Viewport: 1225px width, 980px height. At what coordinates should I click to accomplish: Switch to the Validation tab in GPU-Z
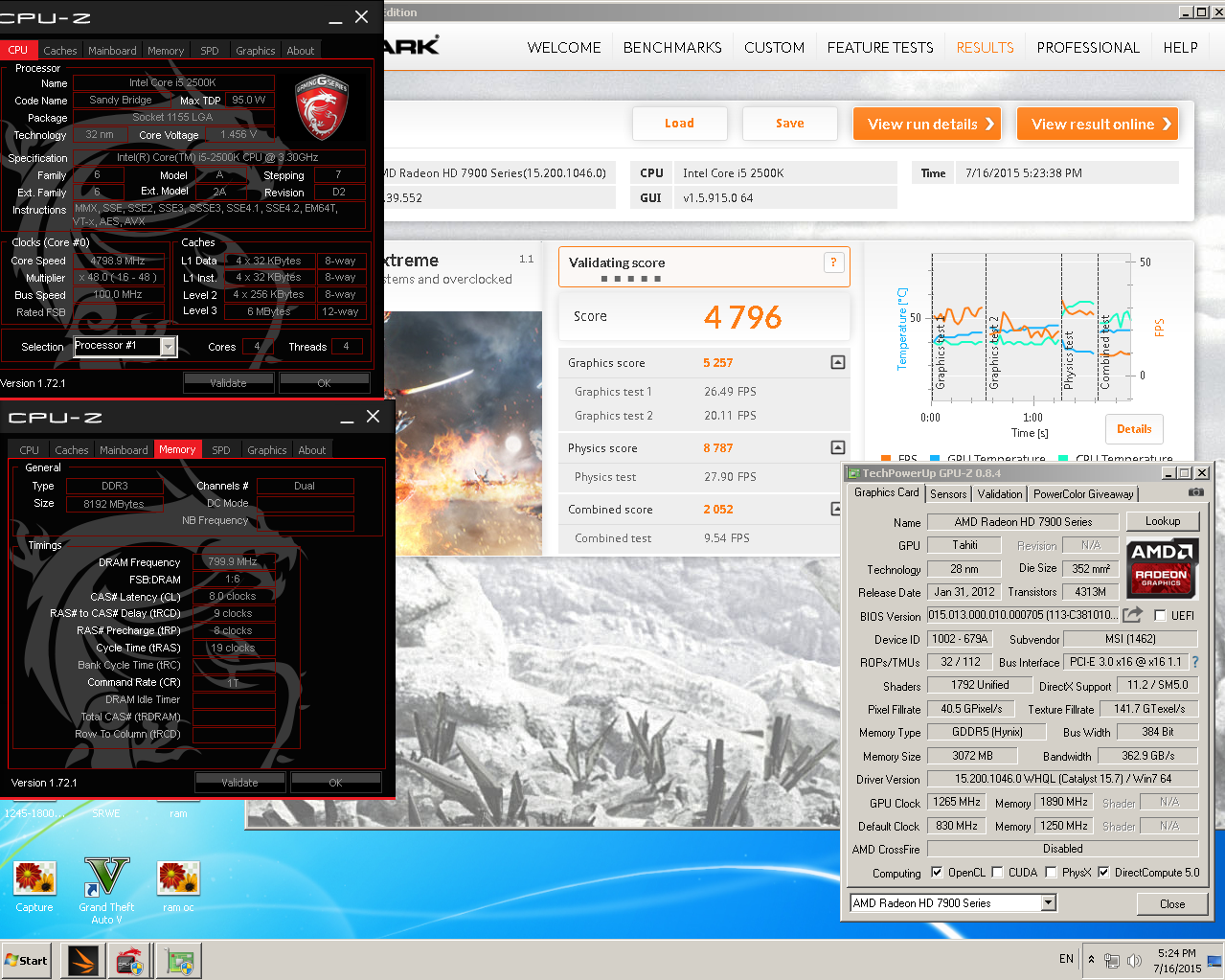click(1000, 494)
